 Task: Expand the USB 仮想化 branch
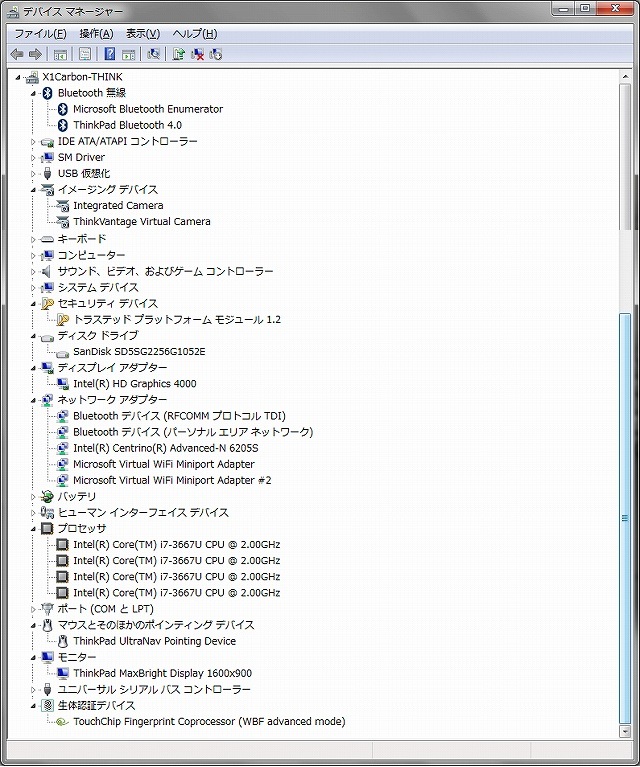pos(33,174)
